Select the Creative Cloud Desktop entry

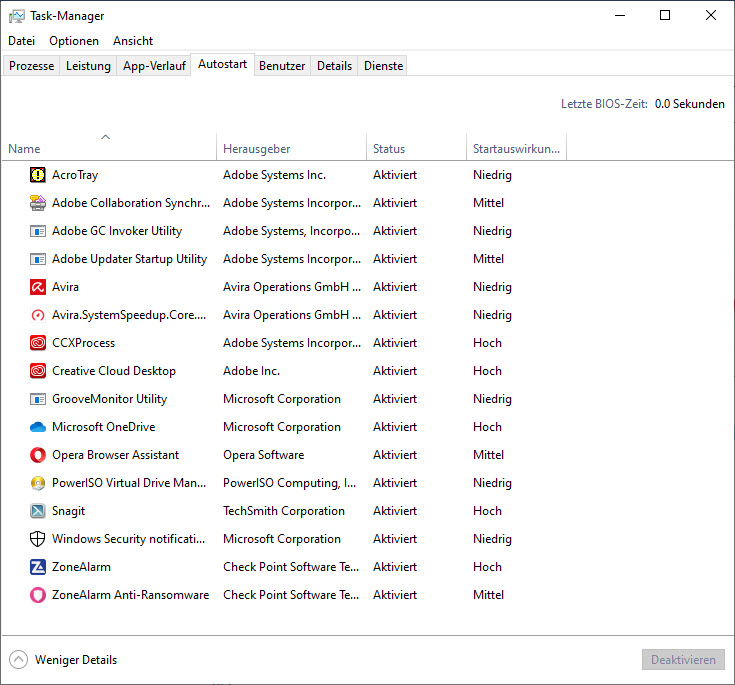point(114,371)
